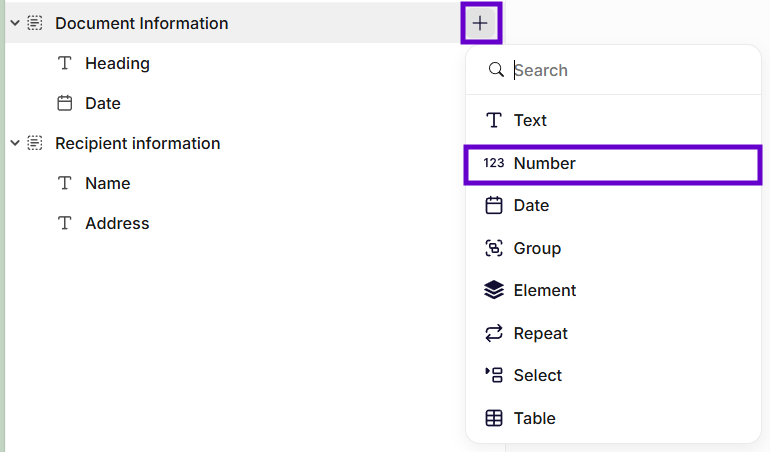Select the Recipient information row label
The image size is (770, 452).
137,143
